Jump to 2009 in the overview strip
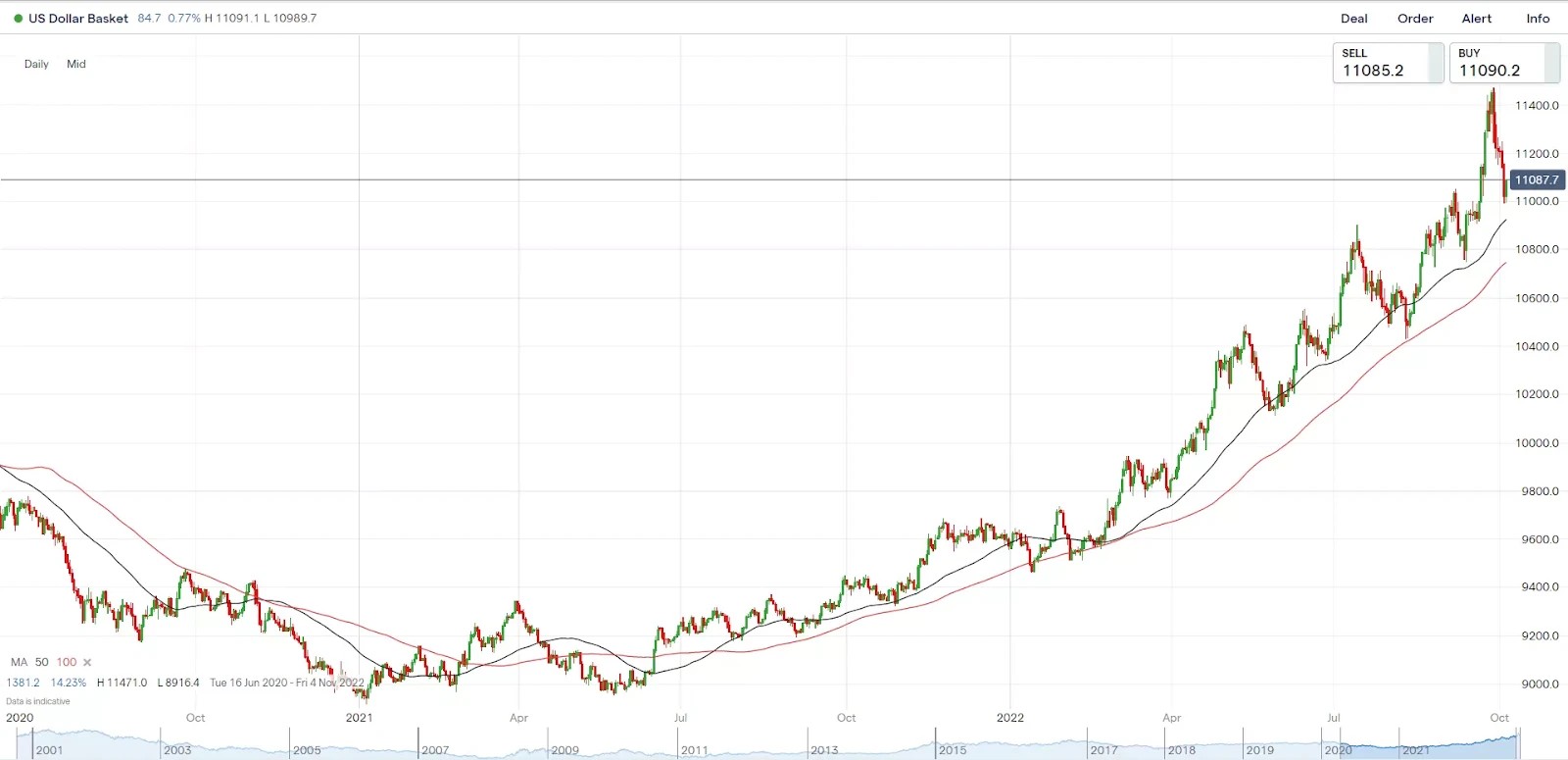The width and height of the screenshot is (1568, 760). coord(564,750)
